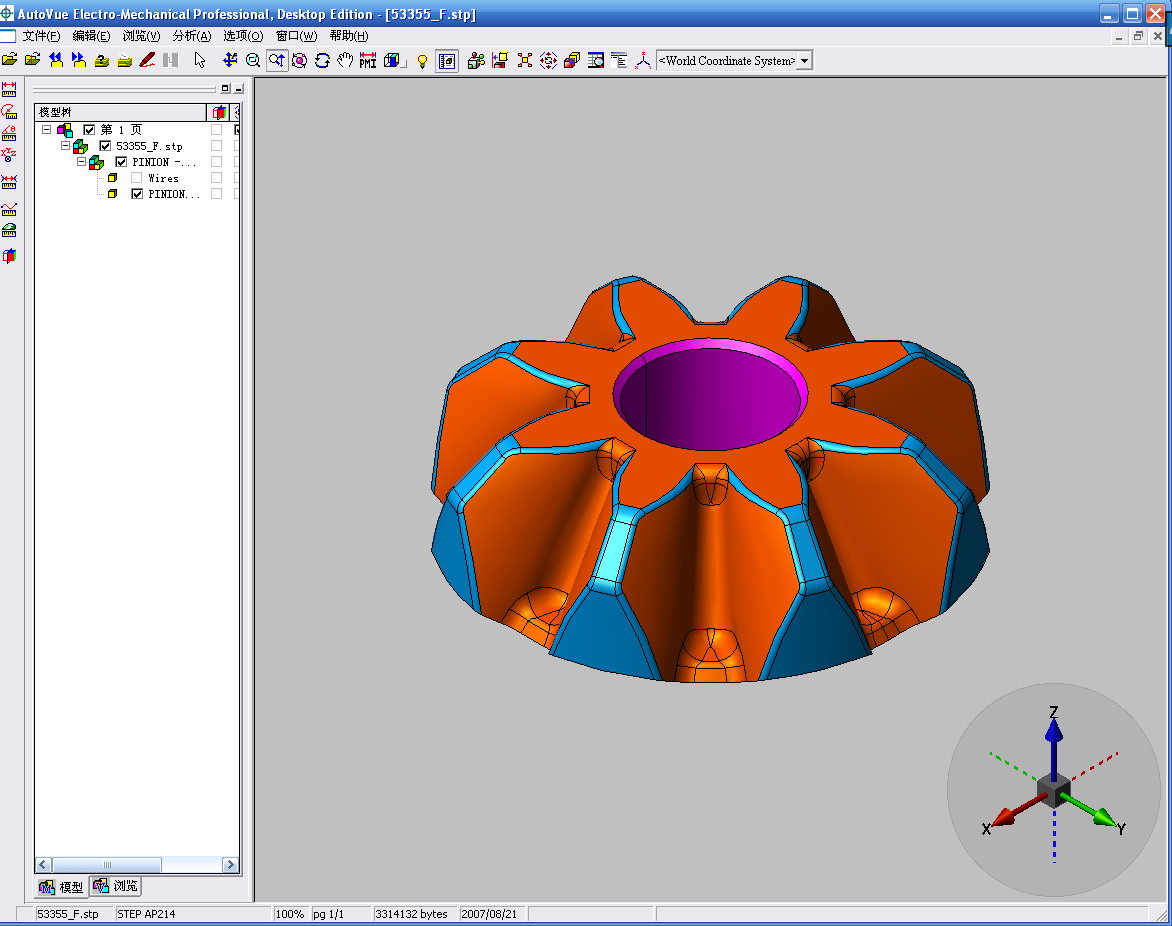Tick the section column box for PINION... body row
This screenshot has width=1172, height=926.
(x=217, y=194)
